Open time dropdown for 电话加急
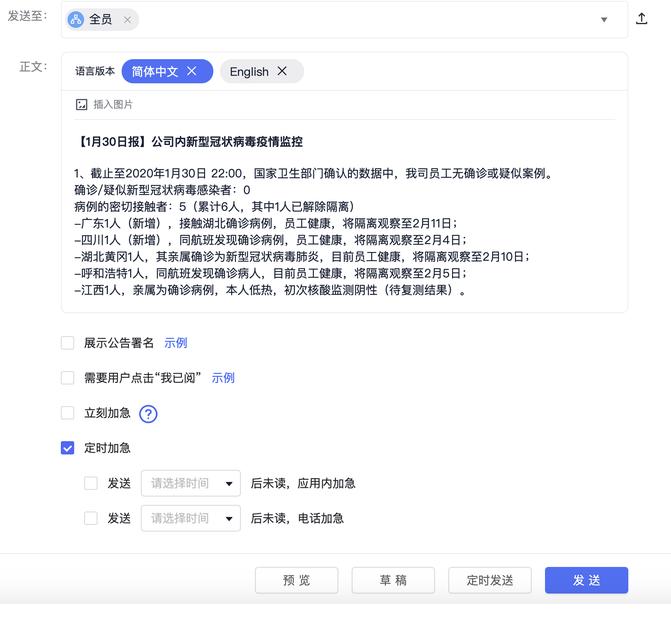 (191, 518)
